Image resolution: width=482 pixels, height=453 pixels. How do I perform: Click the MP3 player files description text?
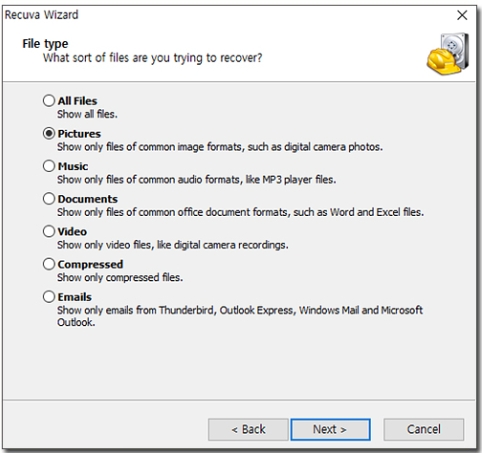tap(196, 180)
